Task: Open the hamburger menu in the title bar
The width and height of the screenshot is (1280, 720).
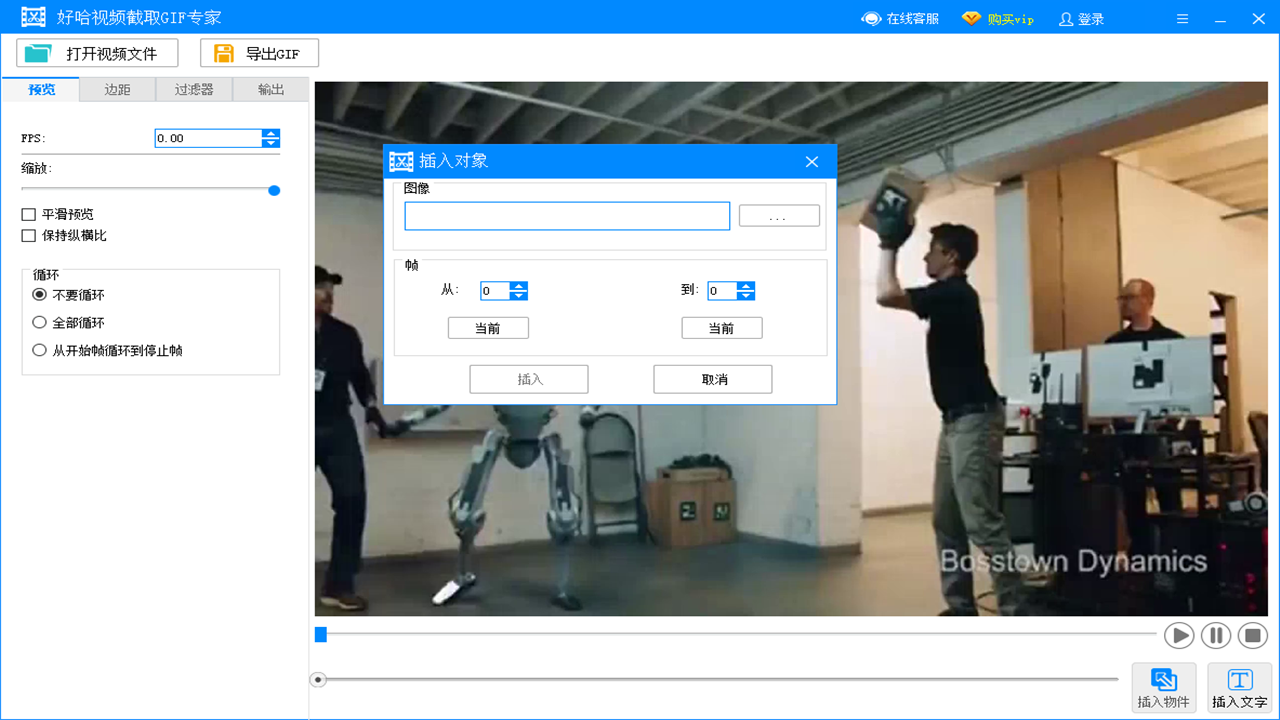Action: click(x=1182, y=17)
